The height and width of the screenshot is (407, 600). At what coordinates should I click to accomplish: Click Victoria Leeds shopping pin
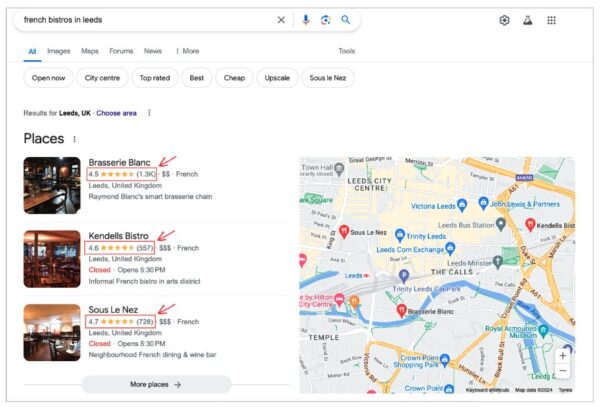point(462,205)
